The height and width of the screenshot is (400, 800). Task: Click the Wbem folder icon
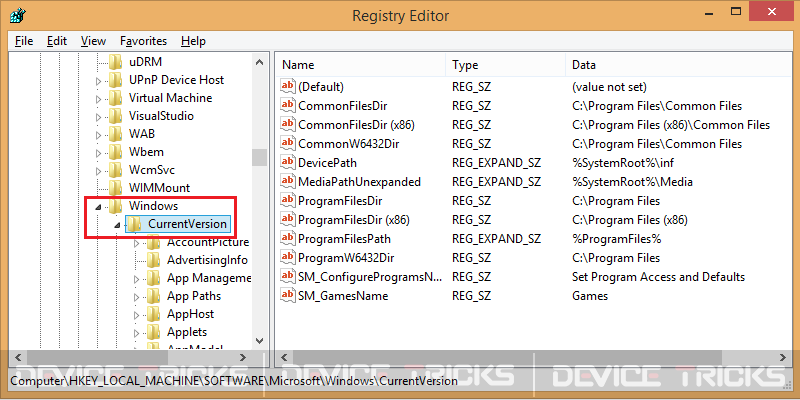[x=116, y=152]
